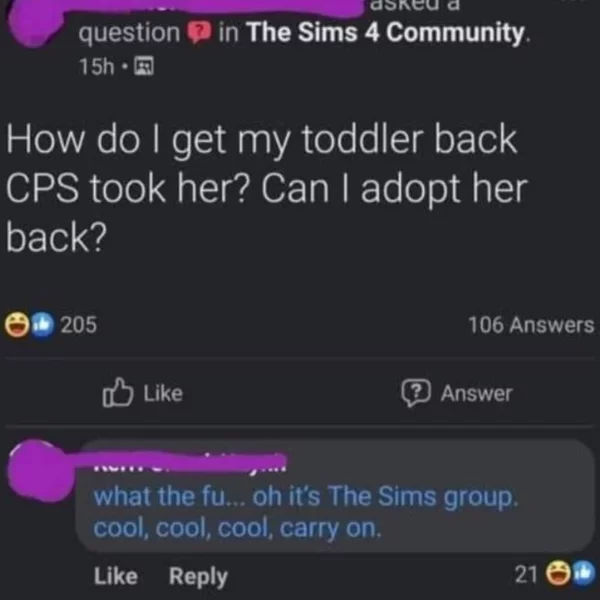600x600 pixels.
Task: Open the post author's profile avatar
Action: coord(34,23)
